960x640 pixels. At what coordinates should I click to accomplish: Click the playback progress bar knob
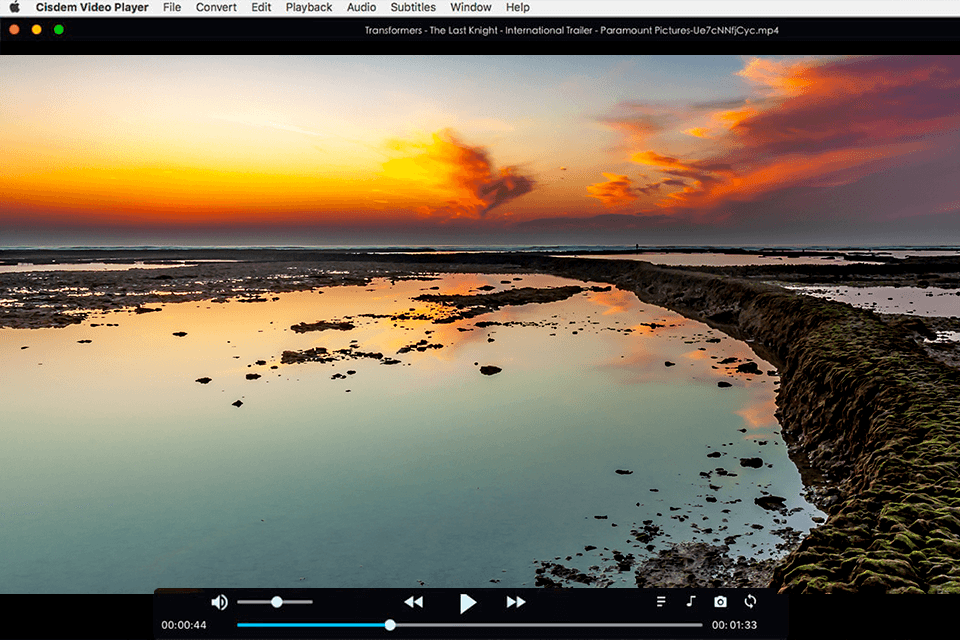click(390, 625)
